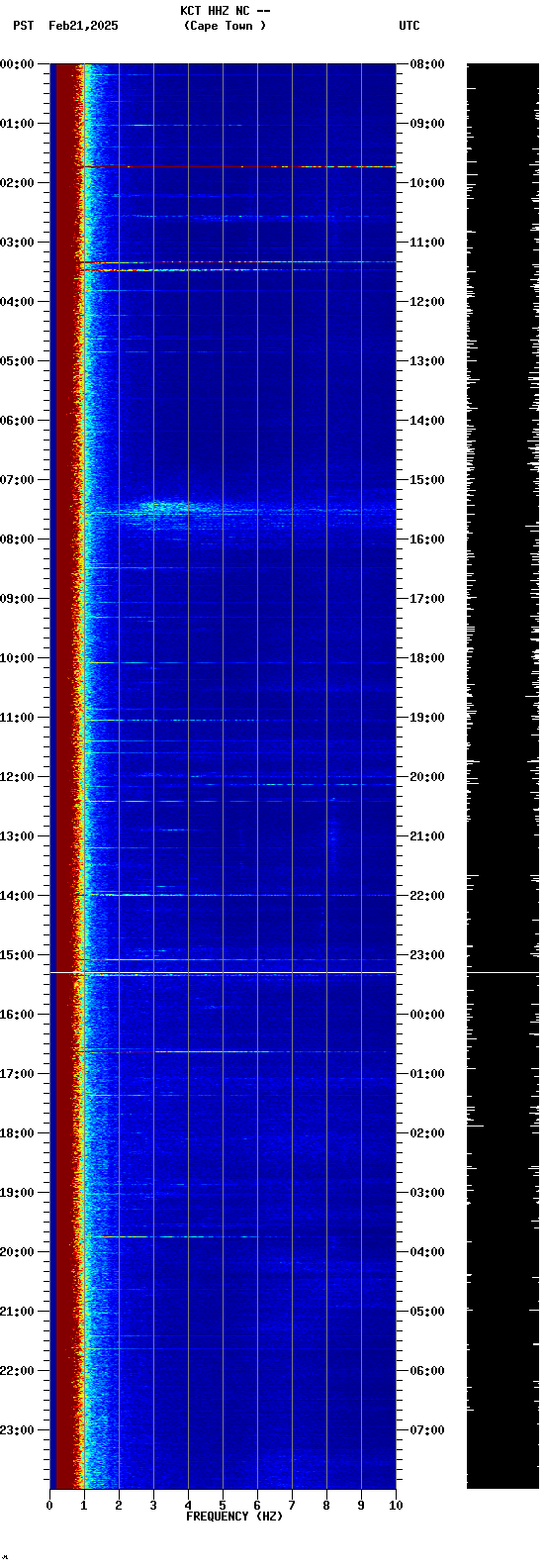The height and width of the screenshot is (1568, 546).
Task: Click the '(Cape Town )' location label
Action: coord(225,26)
